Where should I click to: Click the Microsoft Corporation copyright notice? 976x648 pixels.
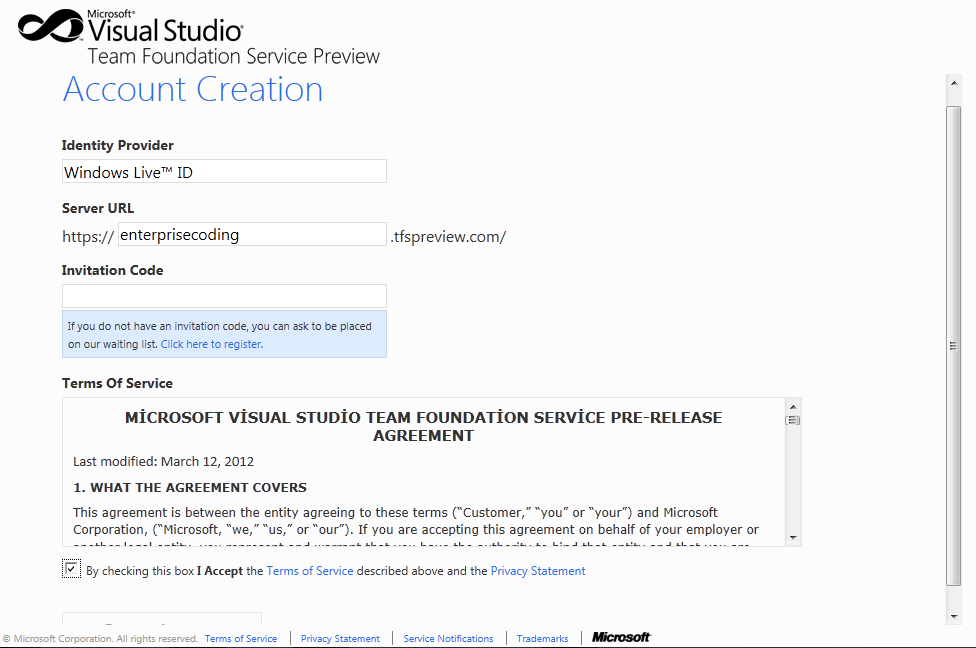coord(100,639)
